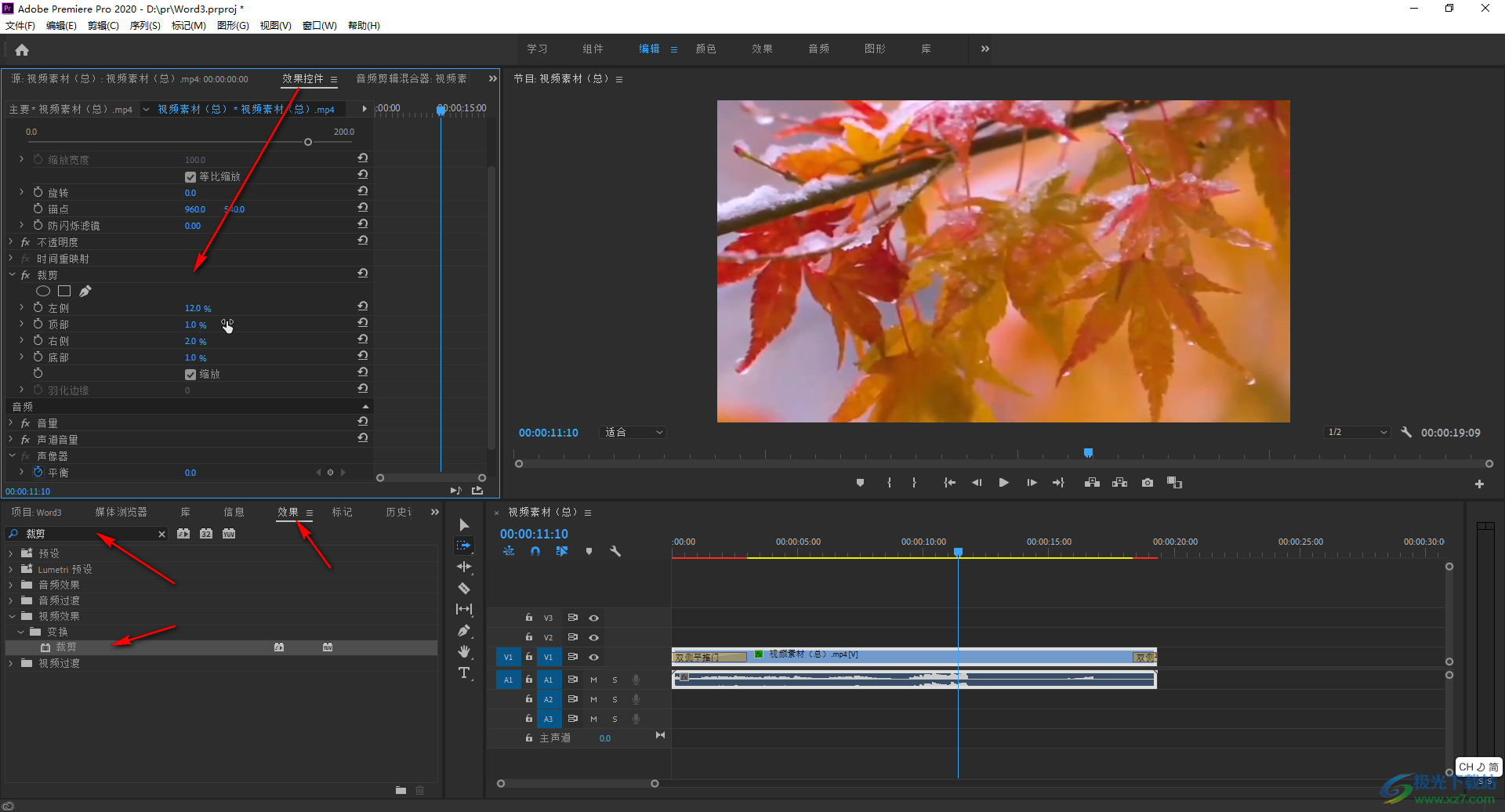Expand the Presets folder
Screen dimensions: 1505x812
11,553
